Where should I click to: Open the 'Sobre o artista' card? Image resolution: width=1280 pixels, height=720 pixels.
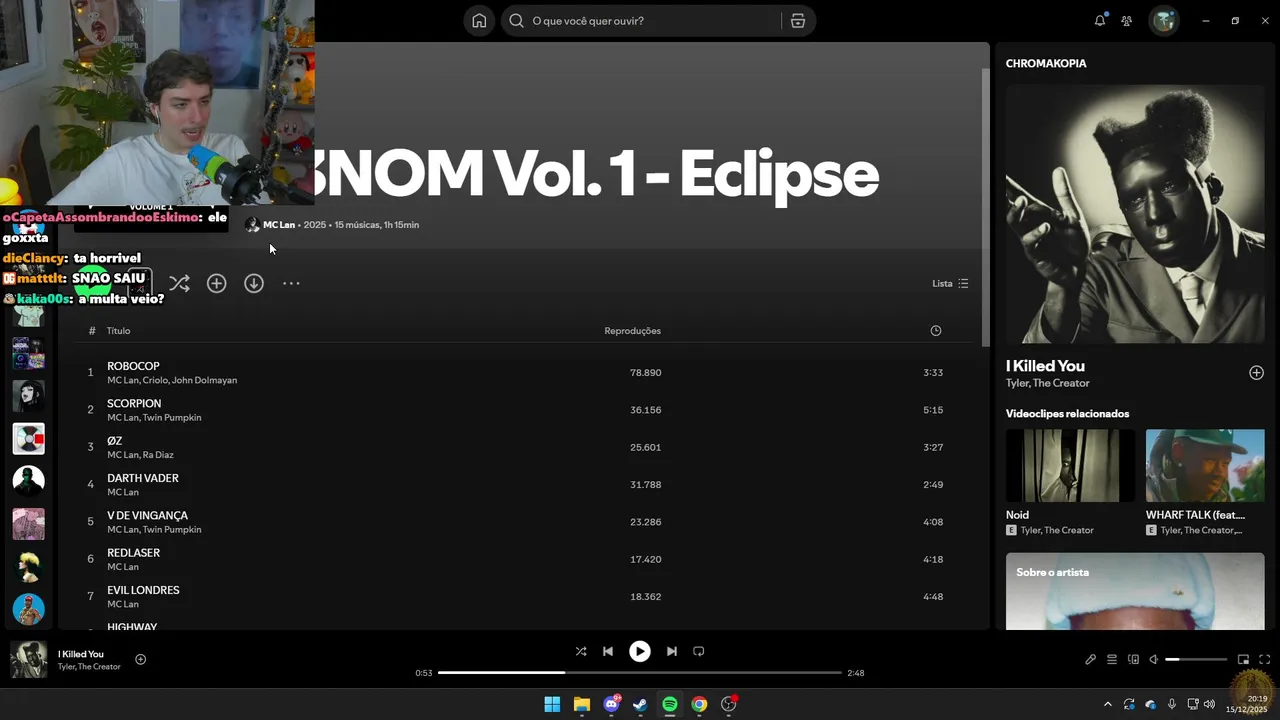pos(1135,591)
